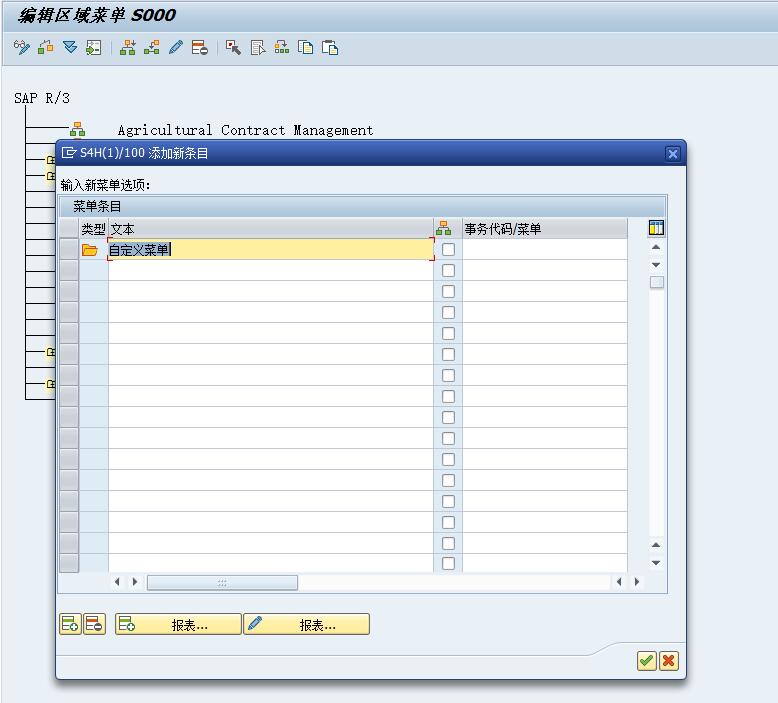The image size is (778, 703).
Task: Click the 报表... button with the pencil icon
Action: [306, 624]
